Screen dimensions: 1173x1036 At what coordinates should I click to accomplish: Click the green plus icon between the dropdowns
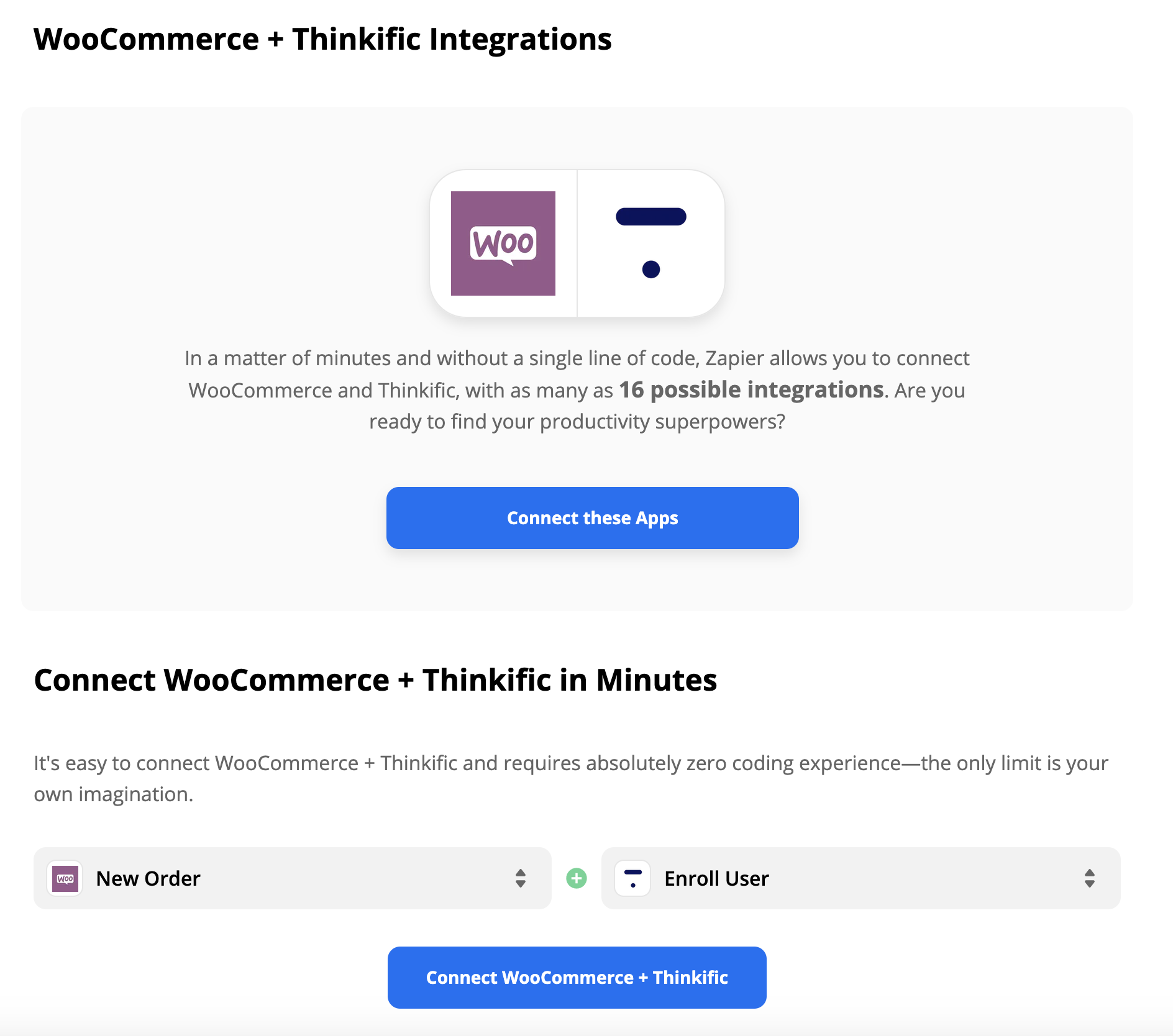[x=577, y=878]
